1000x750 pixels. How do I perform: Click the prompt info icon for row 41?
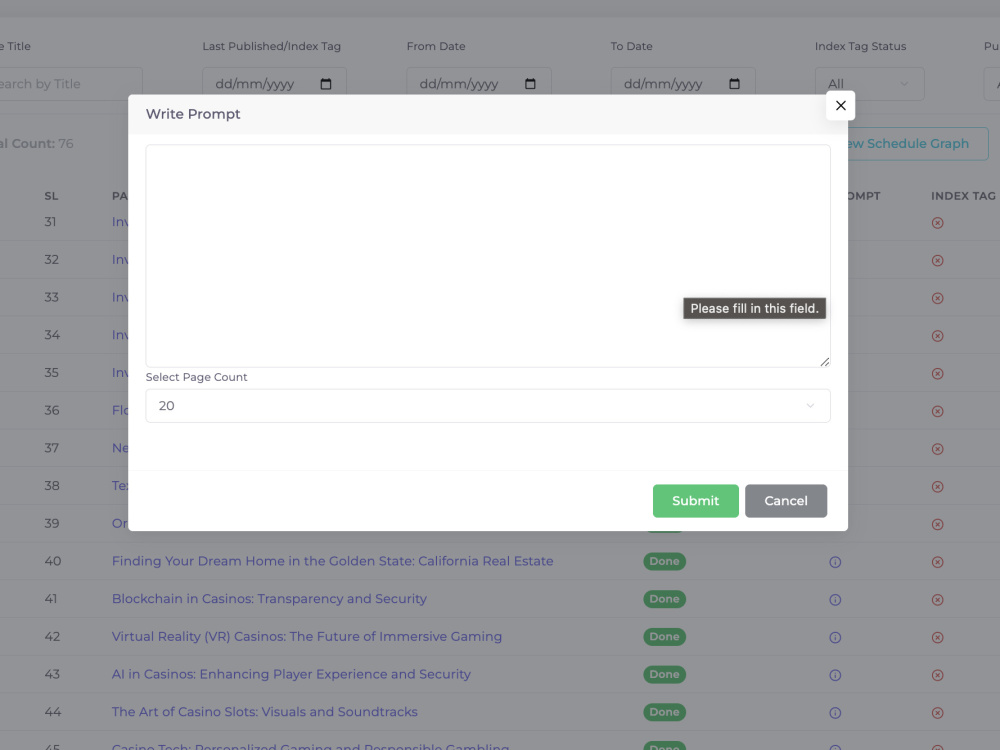[x=835, y=599]
